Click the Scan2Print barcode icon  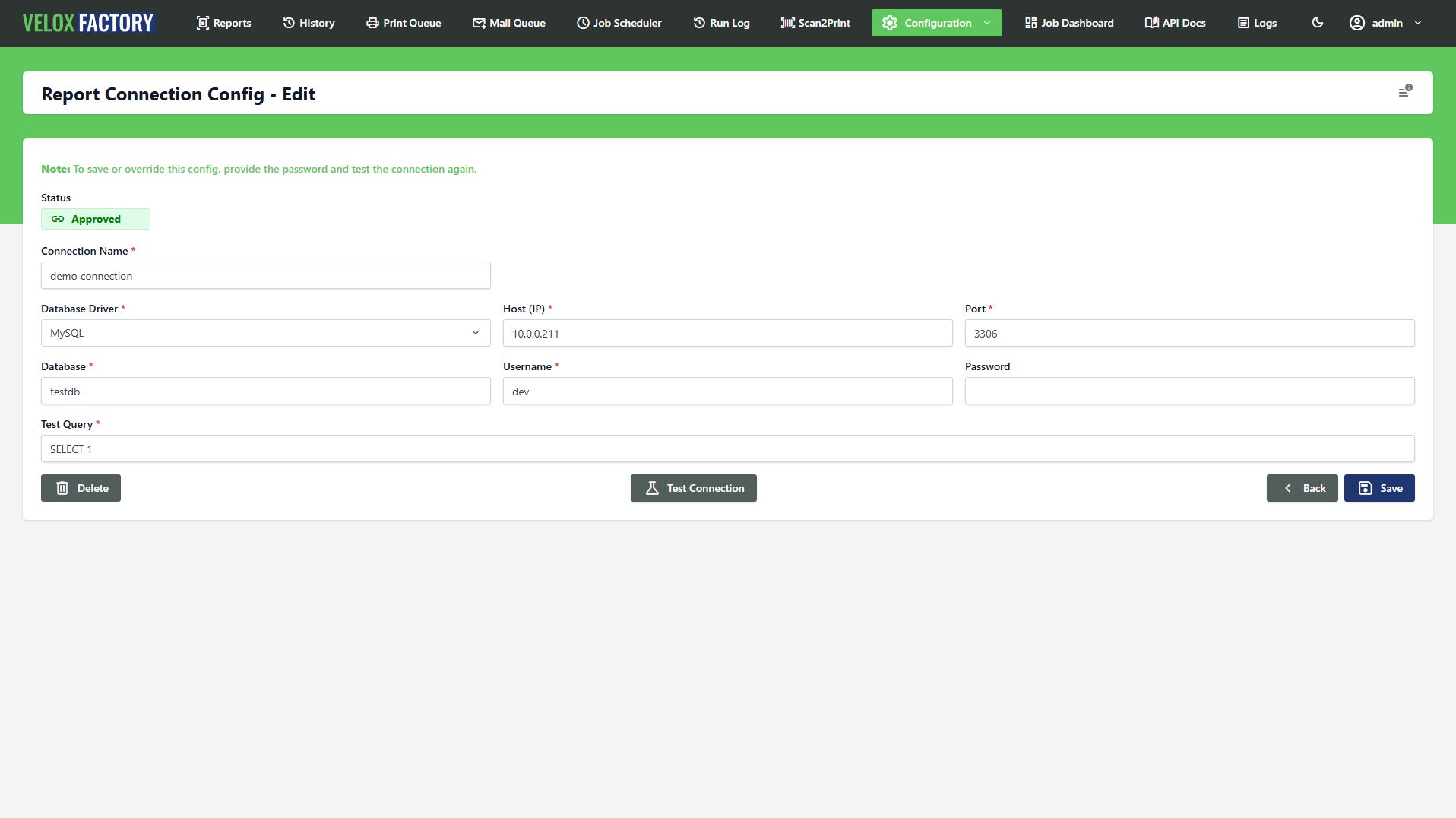pyautogui.click(x=787, y=23)
